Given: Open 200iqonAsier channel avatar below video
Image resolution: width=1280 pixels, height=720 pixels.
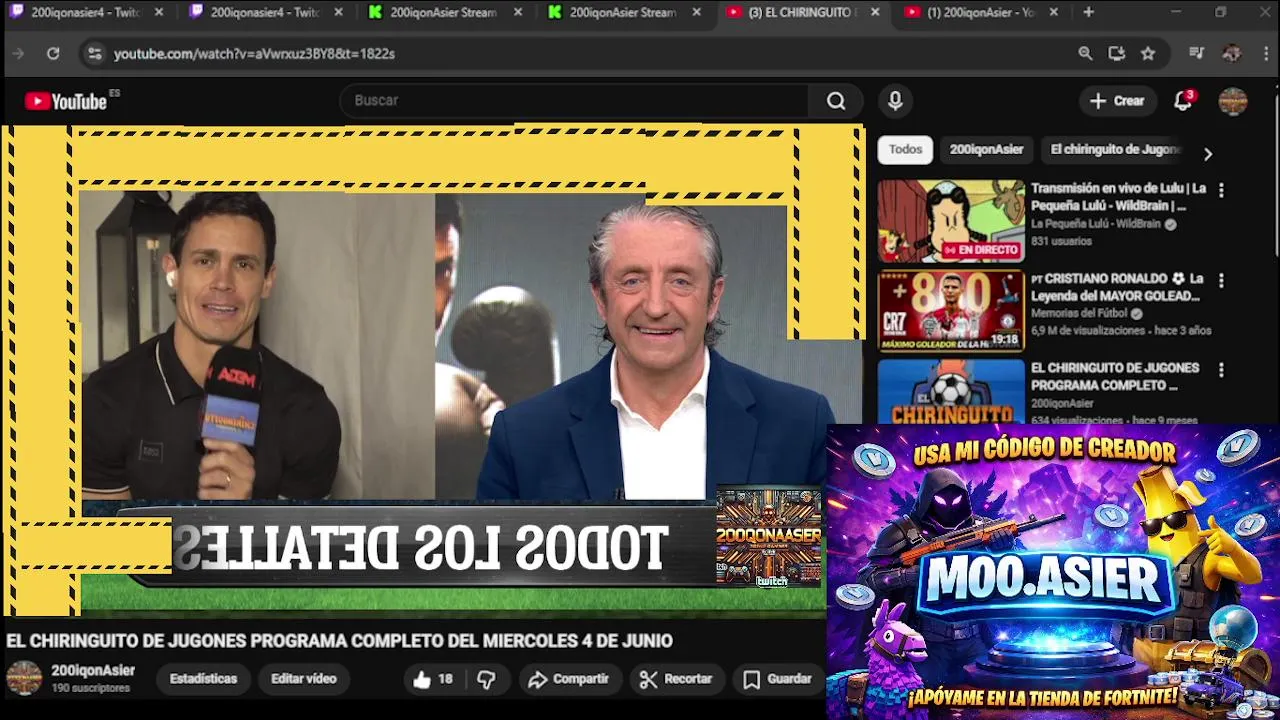Looking at the screenshot, I should (x=24, y=677).
